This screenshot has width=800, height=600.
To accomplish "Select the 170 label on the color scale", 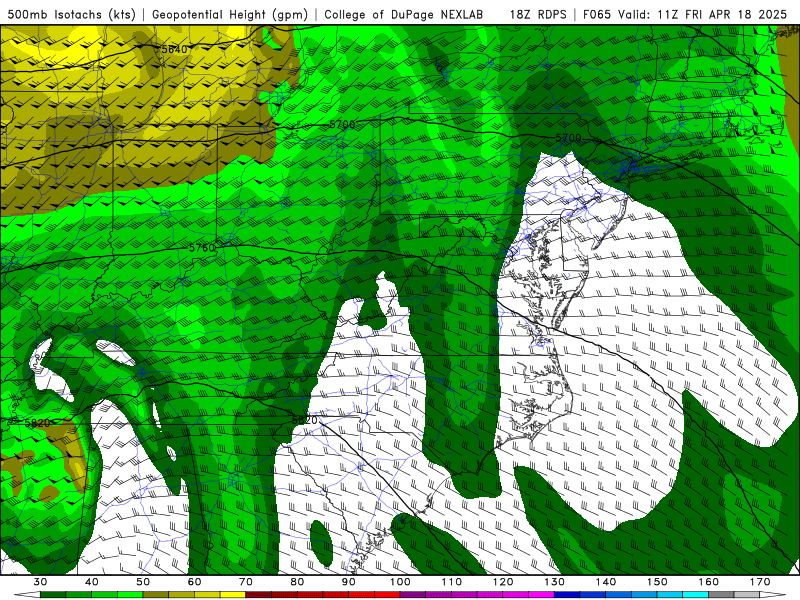I will click(x=760, y=582).
